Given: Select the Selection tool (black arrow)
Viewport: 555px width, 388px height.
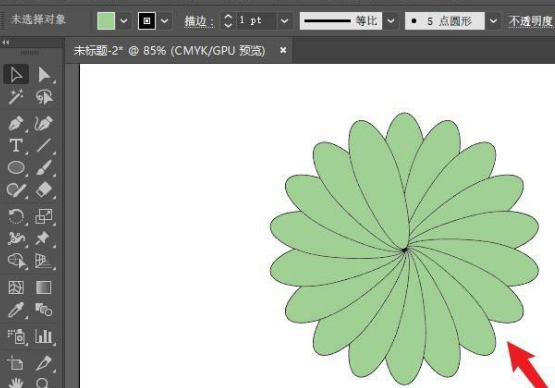Looking at the screenshot, I should (16, 74).
